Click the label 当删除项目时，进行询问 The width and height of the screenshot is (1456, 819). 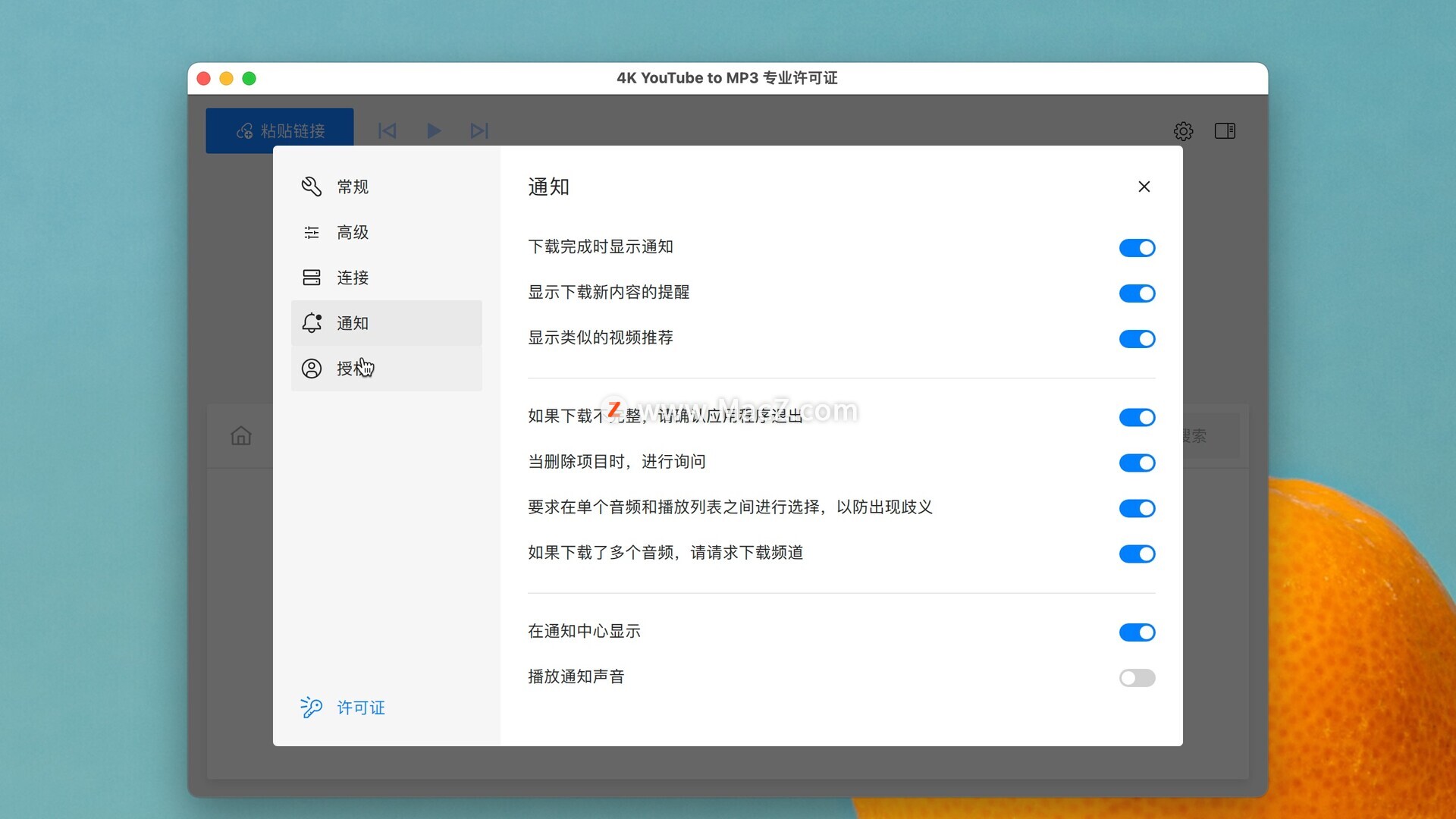pos(617,461)
